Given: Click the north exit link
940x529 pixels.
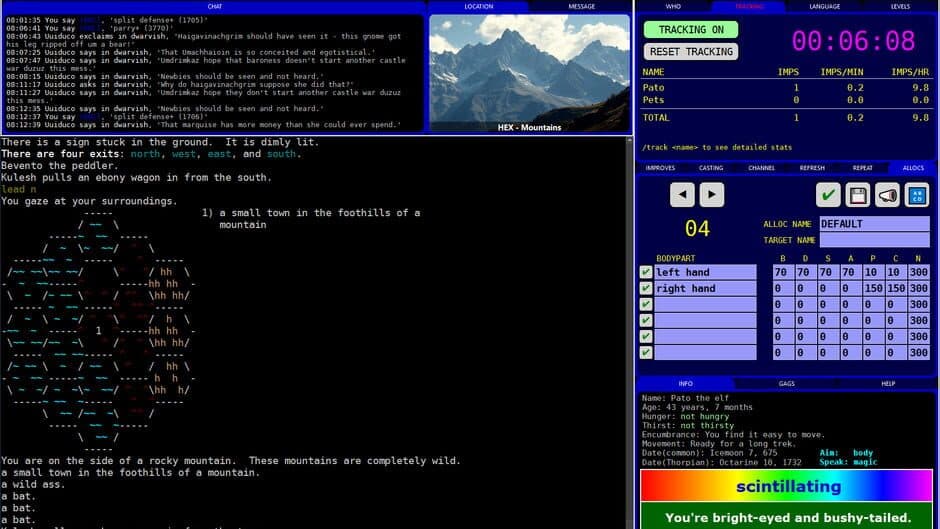Looking at the screenshot, I should click(145, 154).
